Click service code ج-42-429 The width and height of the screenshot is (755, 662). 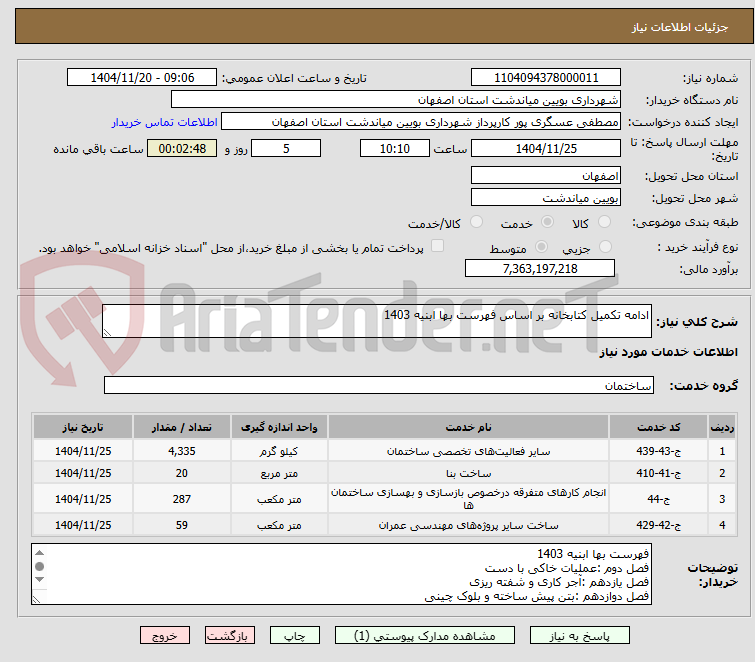658,525
